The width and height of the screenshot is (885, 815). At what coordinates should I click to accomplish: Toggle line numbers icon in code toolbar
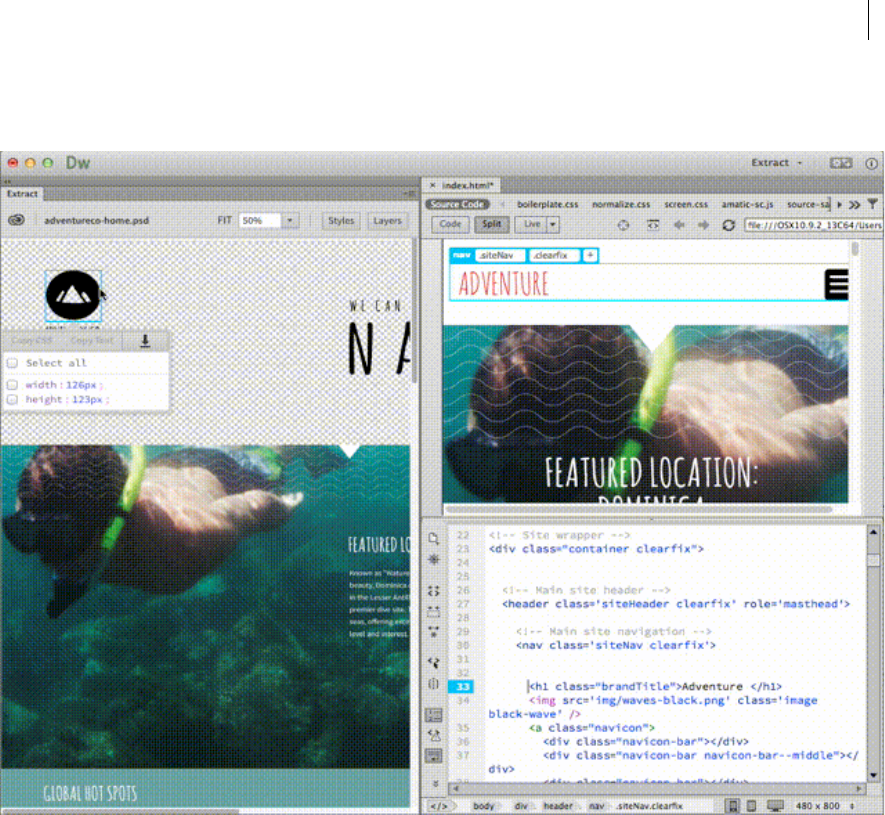[x=433, y=715]
